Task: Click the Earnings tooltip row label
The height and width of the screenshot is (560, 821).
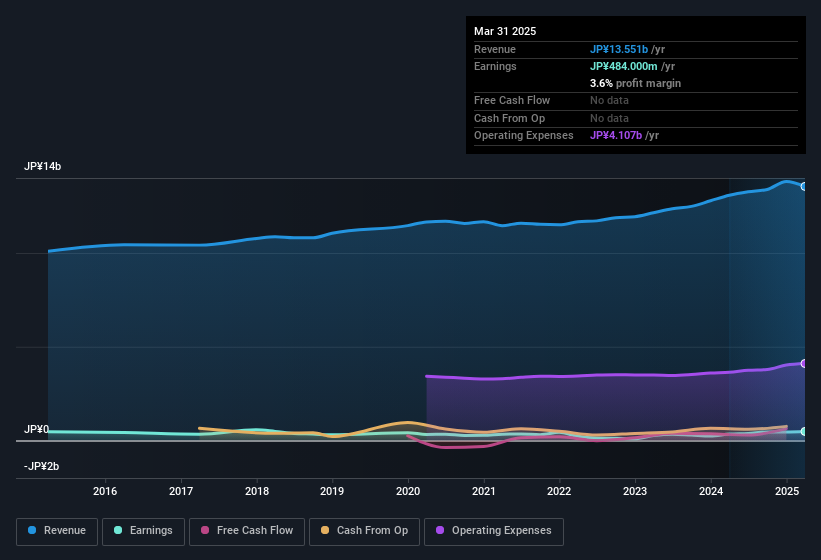Action: click(495, 66)
